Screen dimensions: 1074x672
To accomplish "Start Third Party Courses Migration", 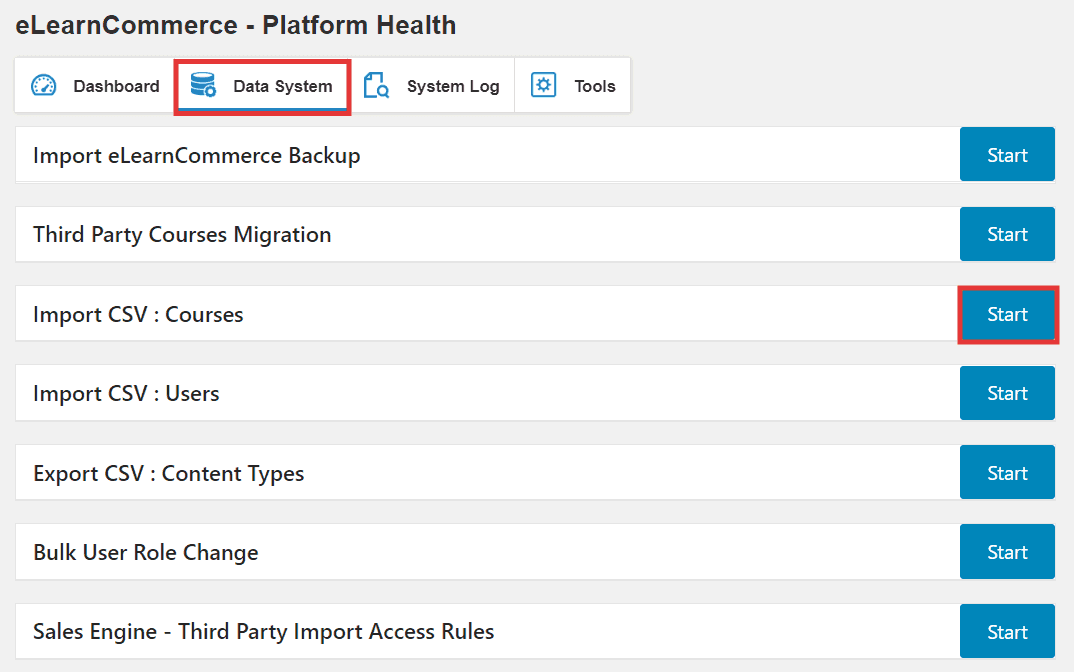I will [x=1007, y=234].
